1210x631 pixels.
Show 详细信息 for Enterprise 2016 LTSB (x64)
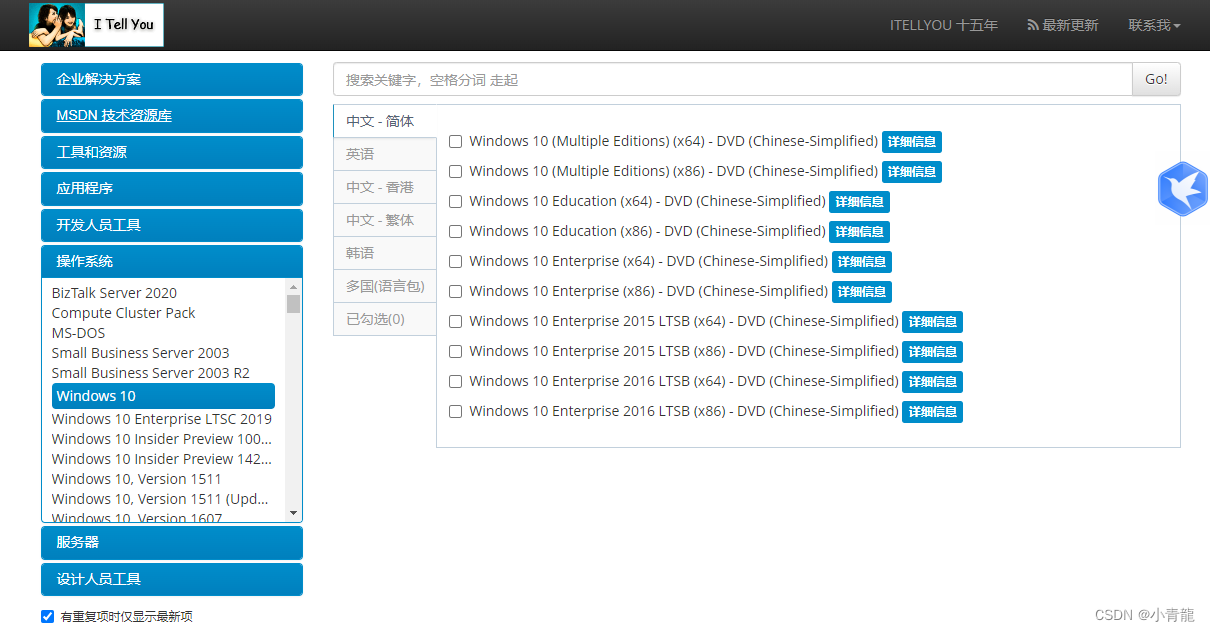pyautogui.click(x=933, y=382)
